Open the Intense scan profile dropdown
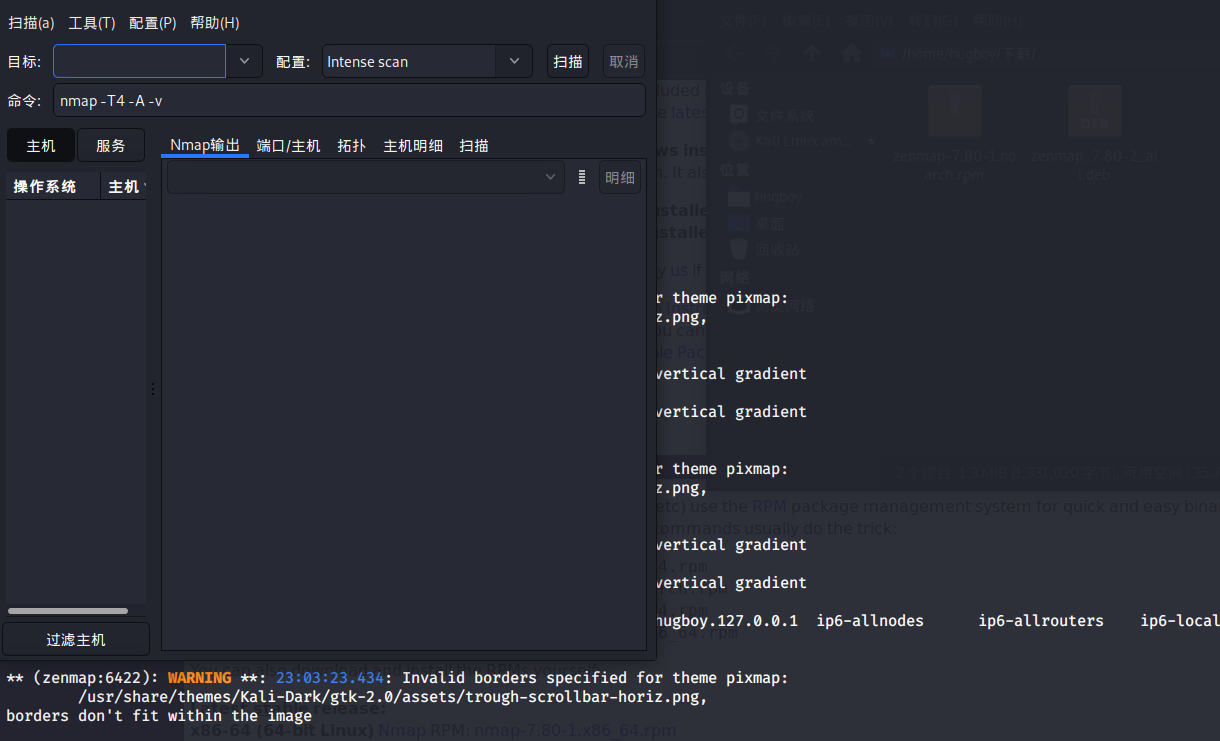 [x=514, y=61]
